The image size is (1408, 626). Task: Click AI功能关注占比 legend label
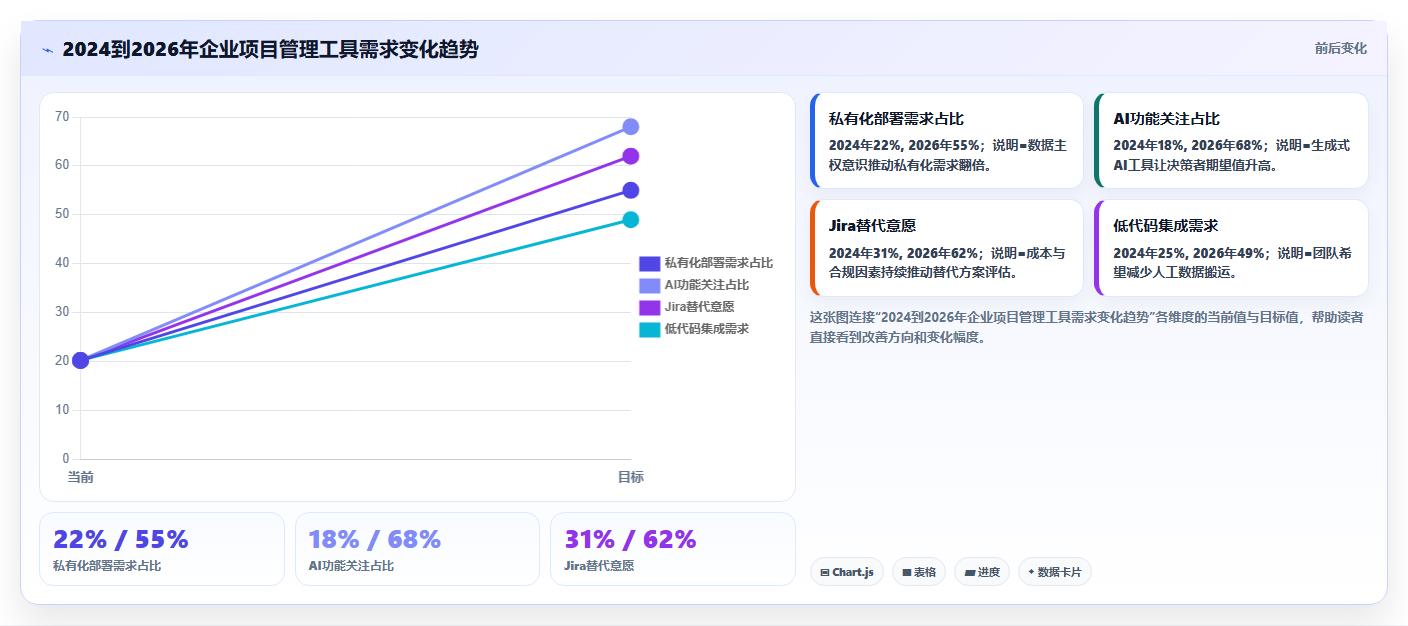pyautogui.click(x=706, y=285)
